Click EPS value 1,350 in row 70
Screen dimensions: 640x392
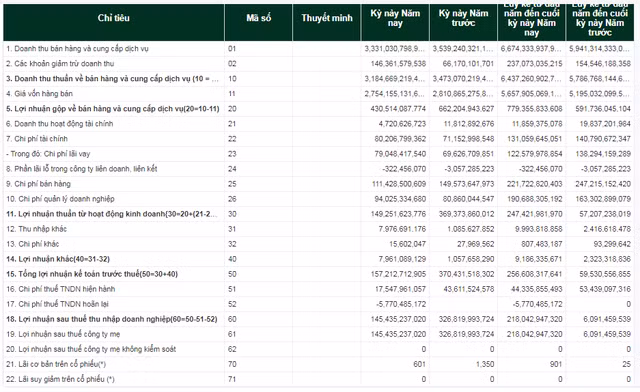[485, 364]
